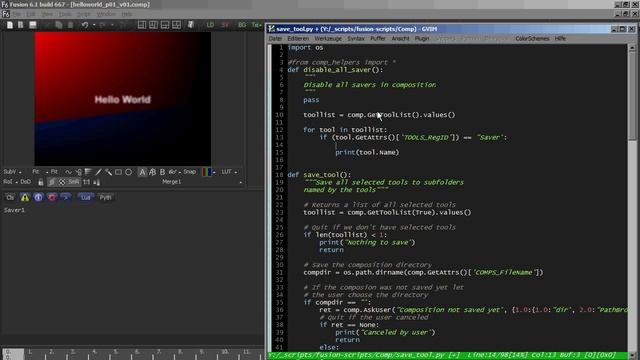Click the Open composition icon in Fusion toolbar
Image resolution: width=640 pixels, height=360 pixels.
coord(20,25)
